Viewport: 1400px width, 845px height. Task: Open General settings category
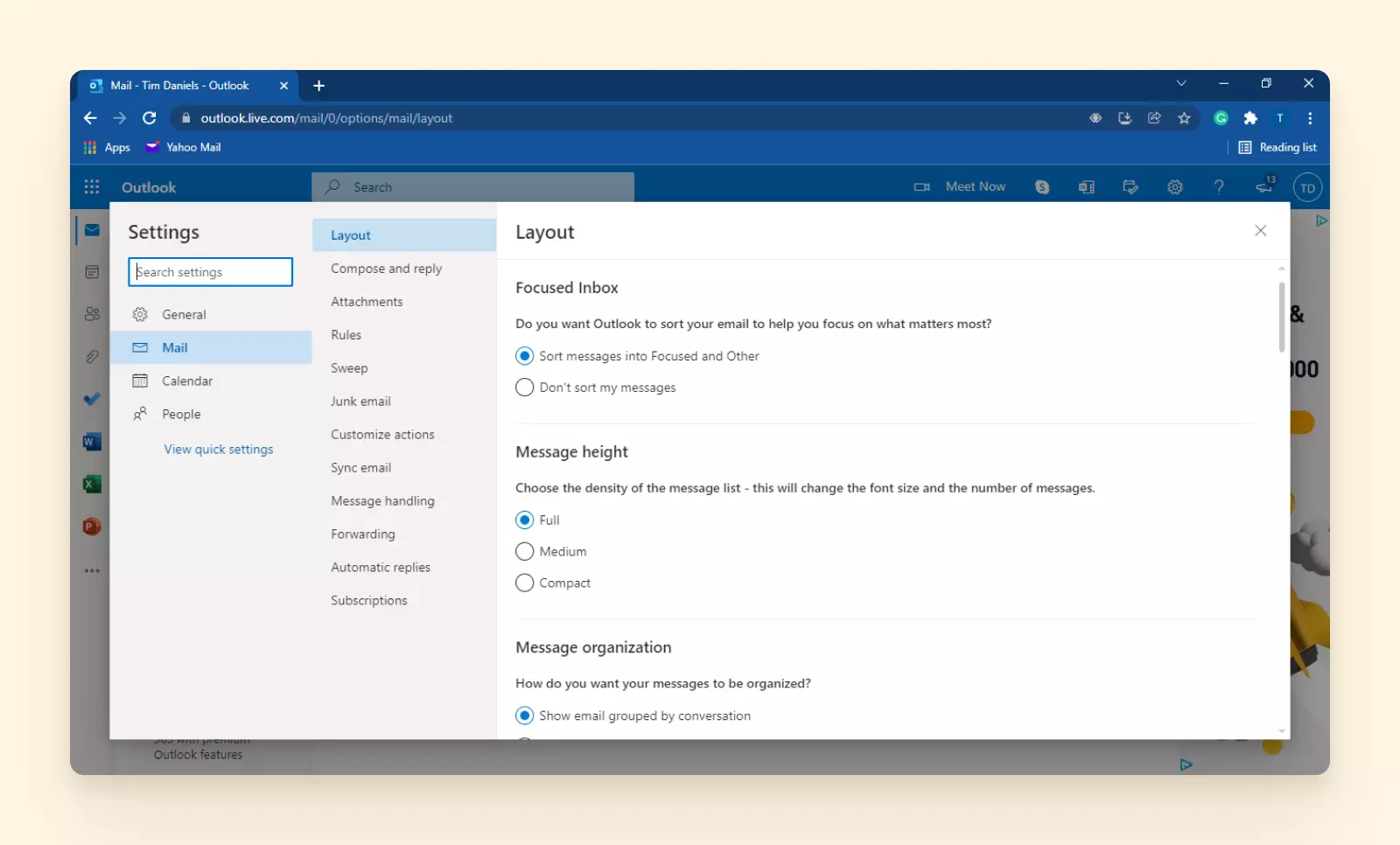click(x=211, y=315)
